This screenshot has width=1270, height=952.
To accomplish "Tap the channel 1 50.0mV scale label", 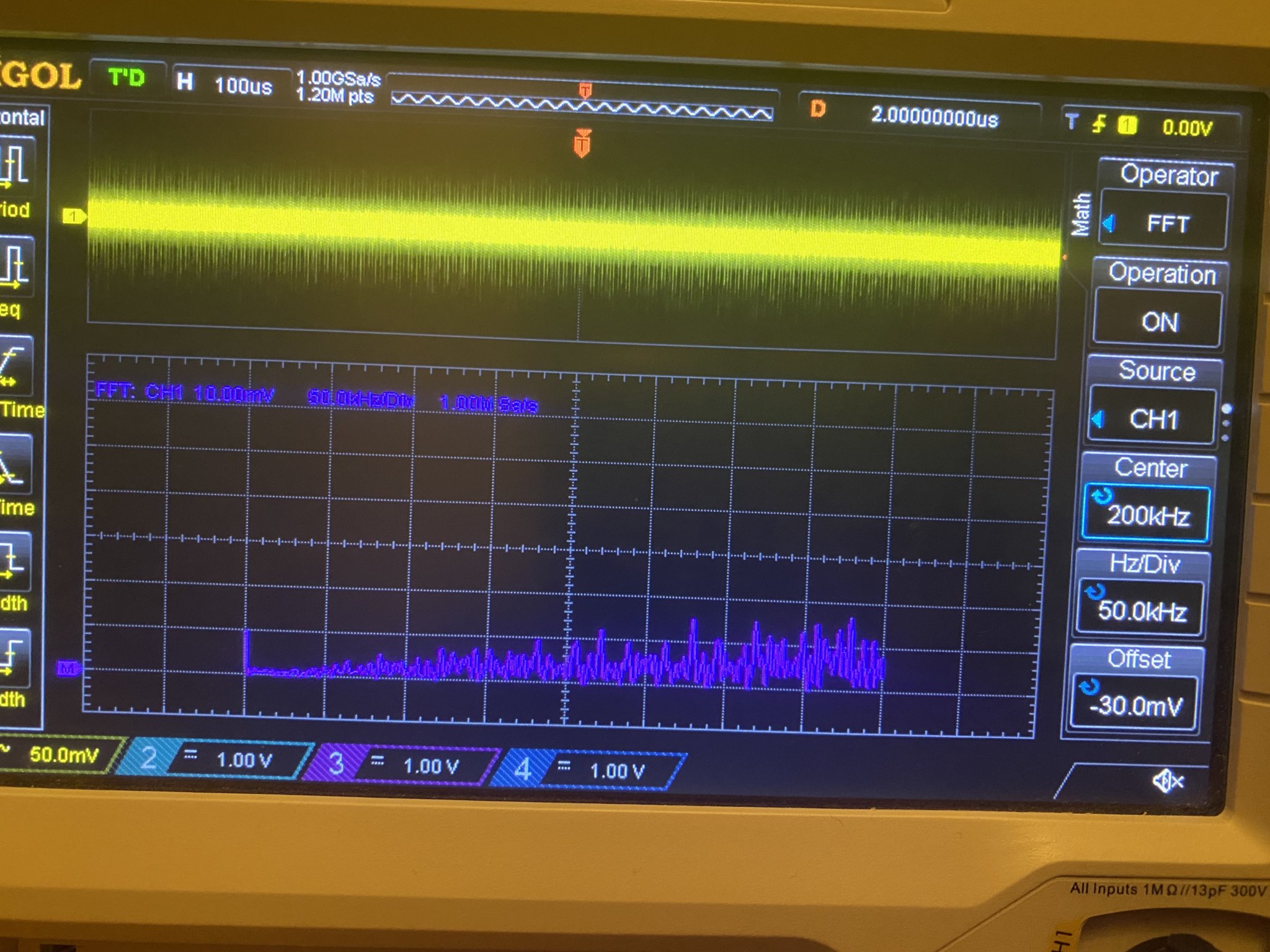I will tap(63, 754).
